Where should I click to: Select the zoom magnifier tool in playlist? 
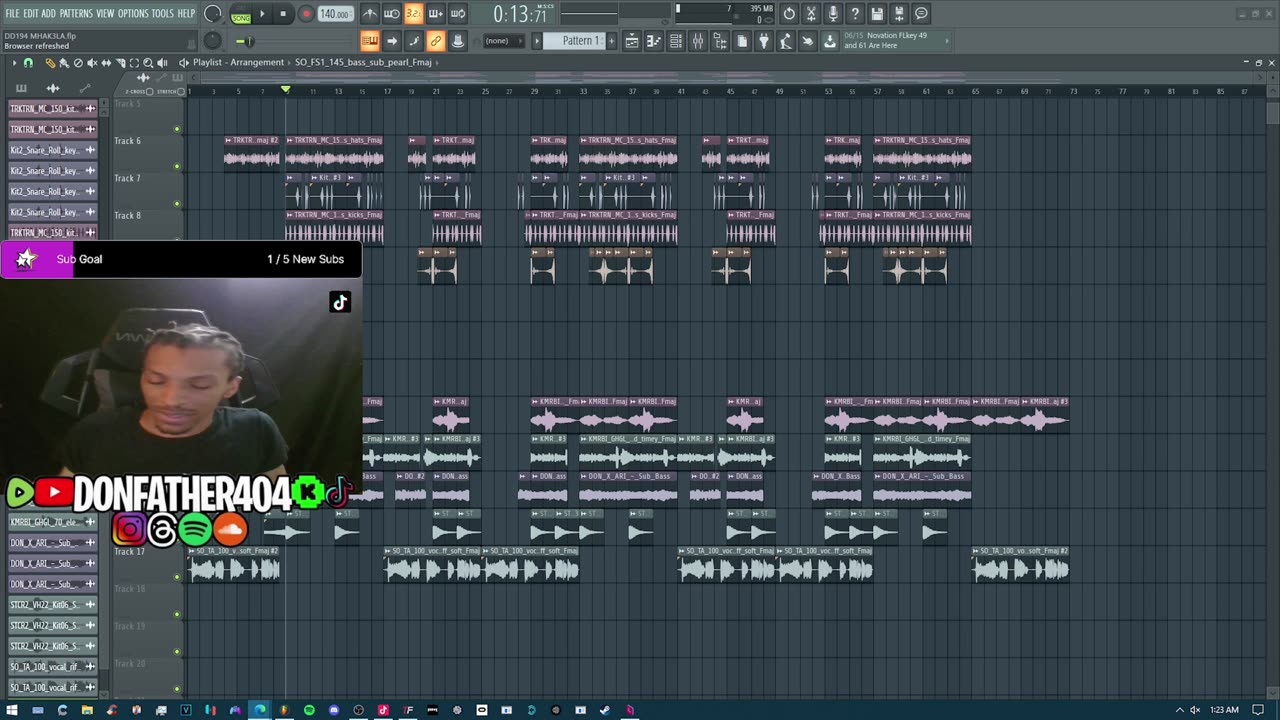click(148, 62)
